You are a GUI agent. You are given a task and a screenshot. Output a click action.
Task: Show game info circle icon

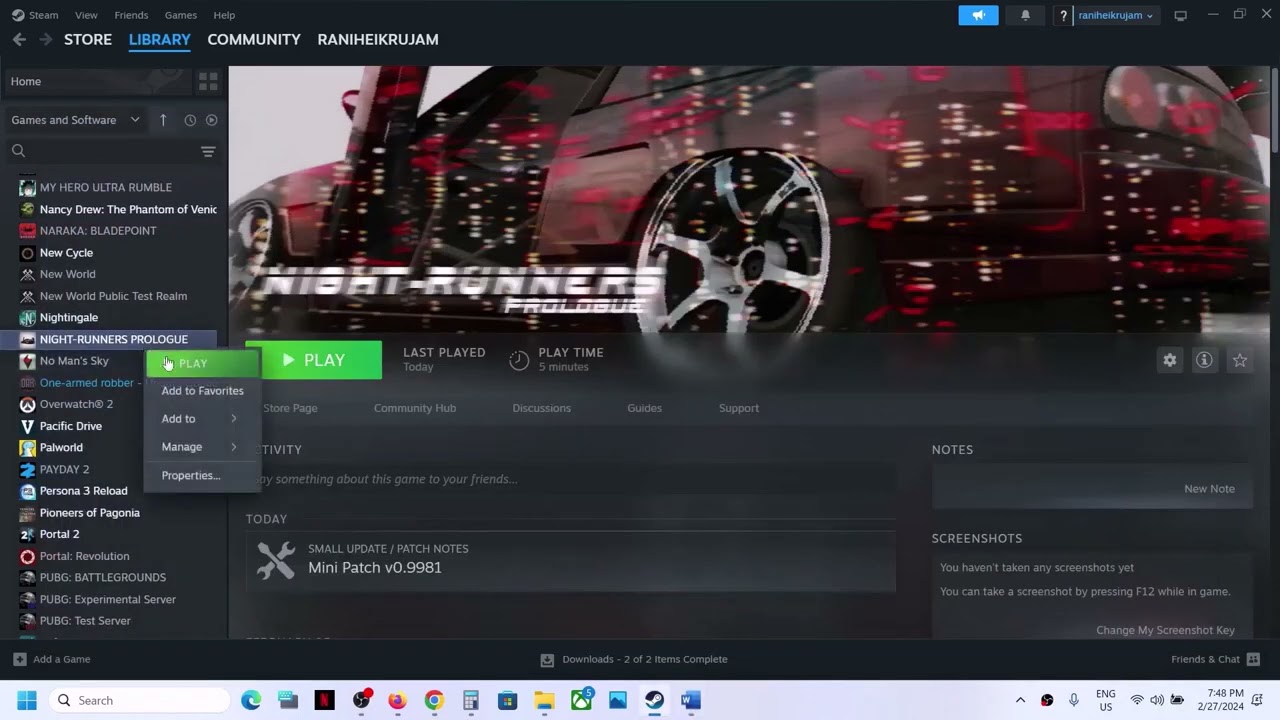click(x=1204, y=360)
